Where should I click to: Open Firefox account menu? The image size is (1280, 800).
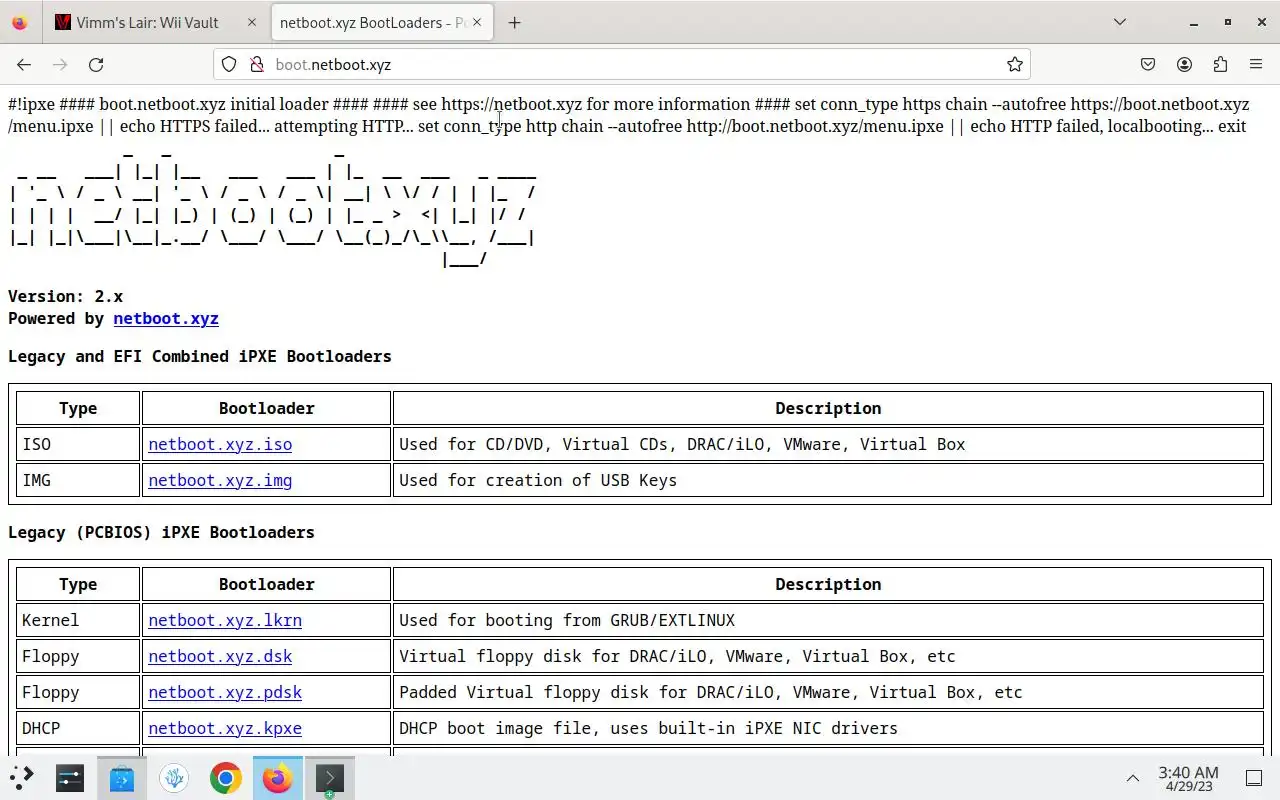click(x=1184, y=64)
